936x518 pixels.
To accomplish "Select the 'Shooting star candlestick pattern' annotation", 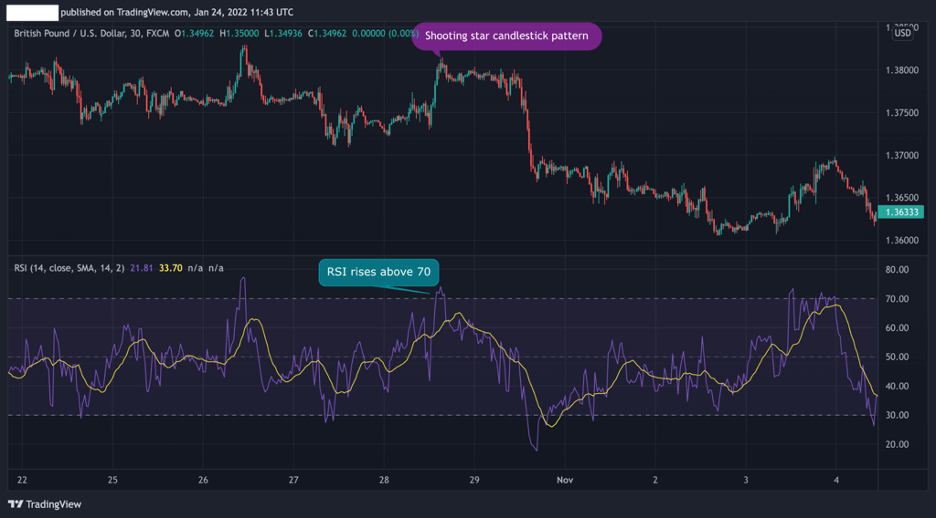I will point(506,36).
